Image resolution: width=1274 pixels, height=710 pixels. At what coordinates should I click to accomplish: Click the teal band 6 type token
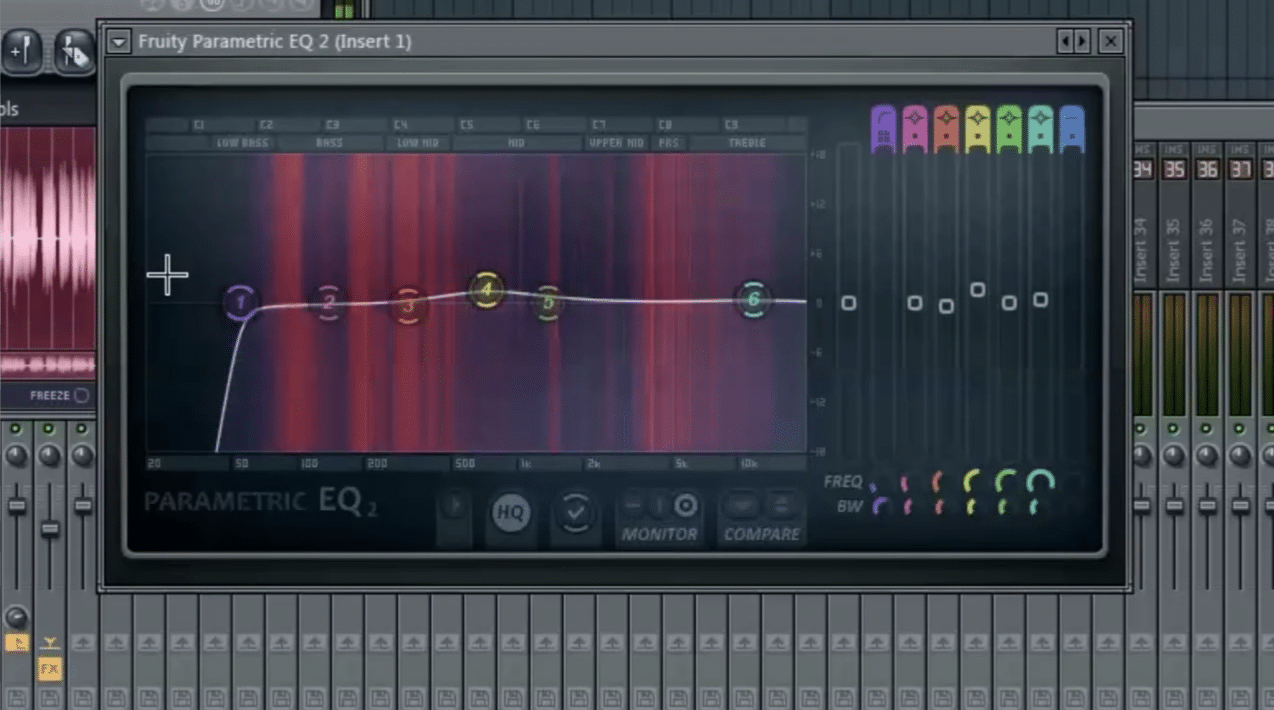1040,129
